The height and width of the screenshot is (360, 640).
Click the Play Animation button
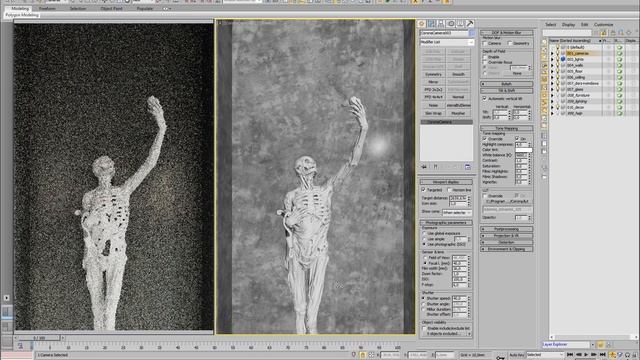[x=587, y=355]
